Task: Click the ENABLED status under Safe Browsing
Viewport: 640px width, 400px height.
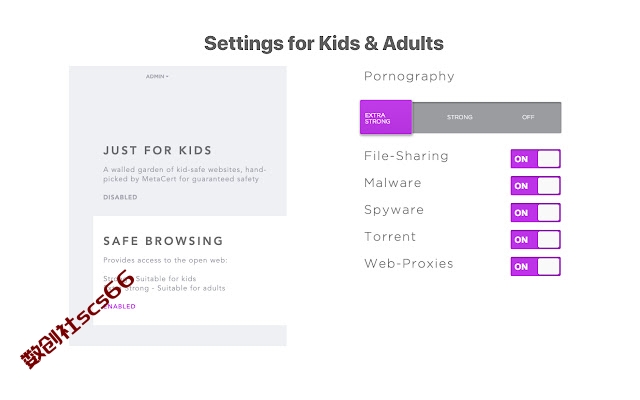Action: point(119,307)
